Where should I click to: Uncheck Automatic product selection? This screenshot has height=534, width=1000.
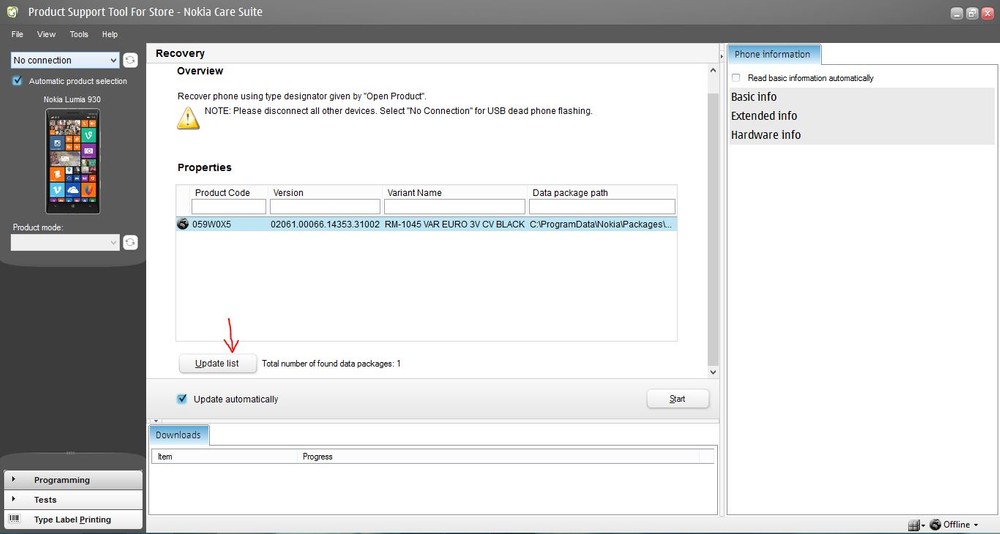click(17, 81)
